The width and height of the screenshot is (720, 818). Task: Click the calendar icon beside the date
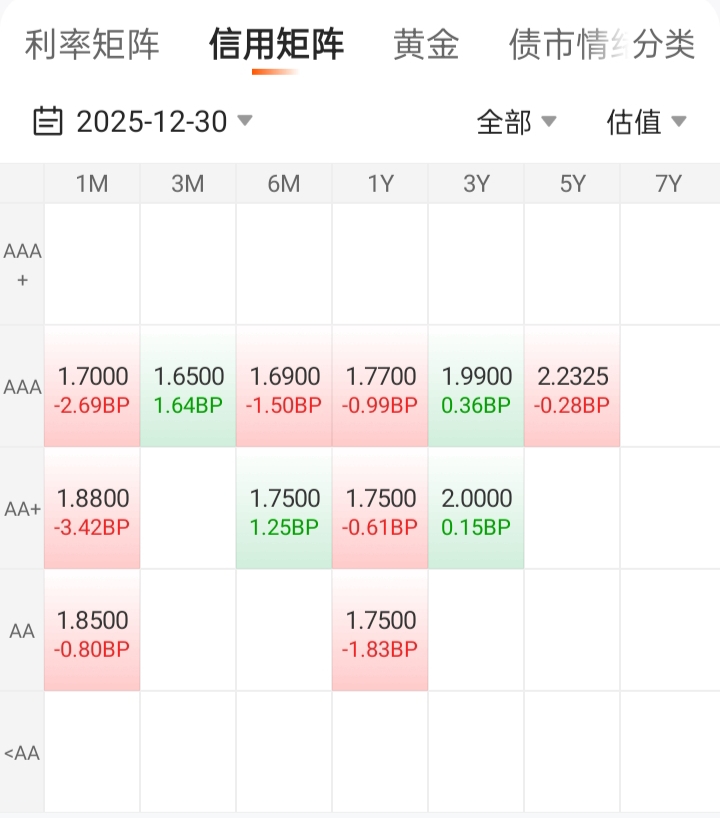[47, 122]
